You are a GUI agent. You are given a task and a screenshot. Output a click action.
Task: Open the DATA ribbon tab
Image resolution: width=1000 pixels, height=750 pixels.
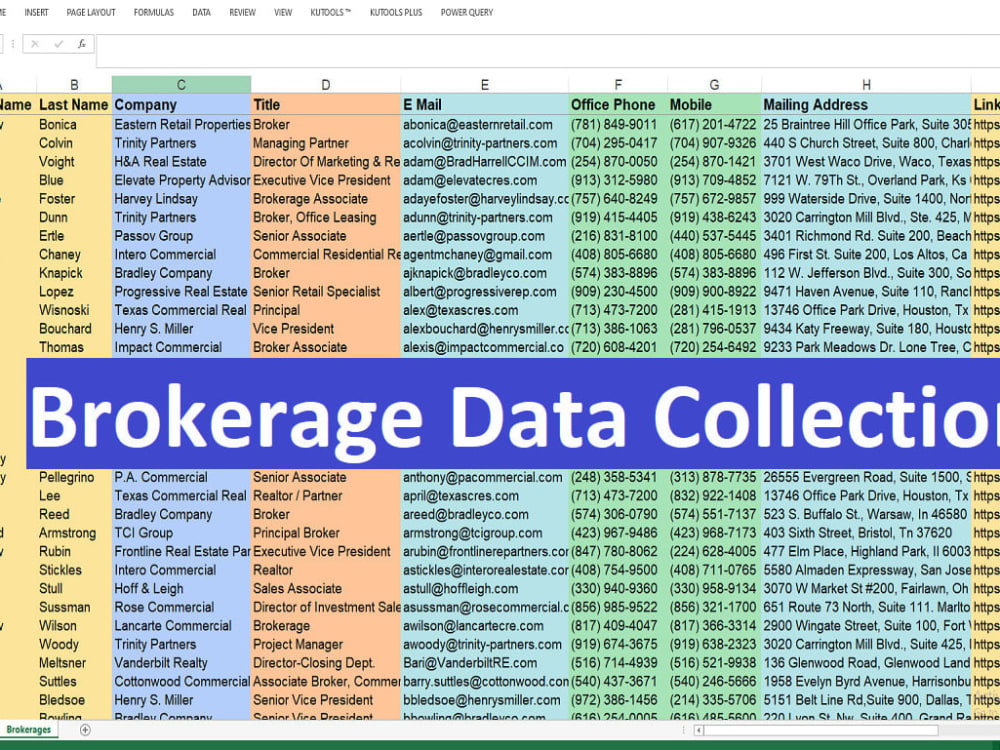(200, 12)
